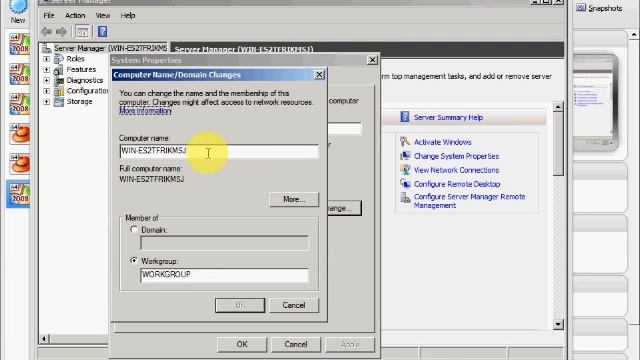The width and height of the screenshot is (640, 360).
Task: Click the Configuration icon in the tree
Action: (59, 91)
